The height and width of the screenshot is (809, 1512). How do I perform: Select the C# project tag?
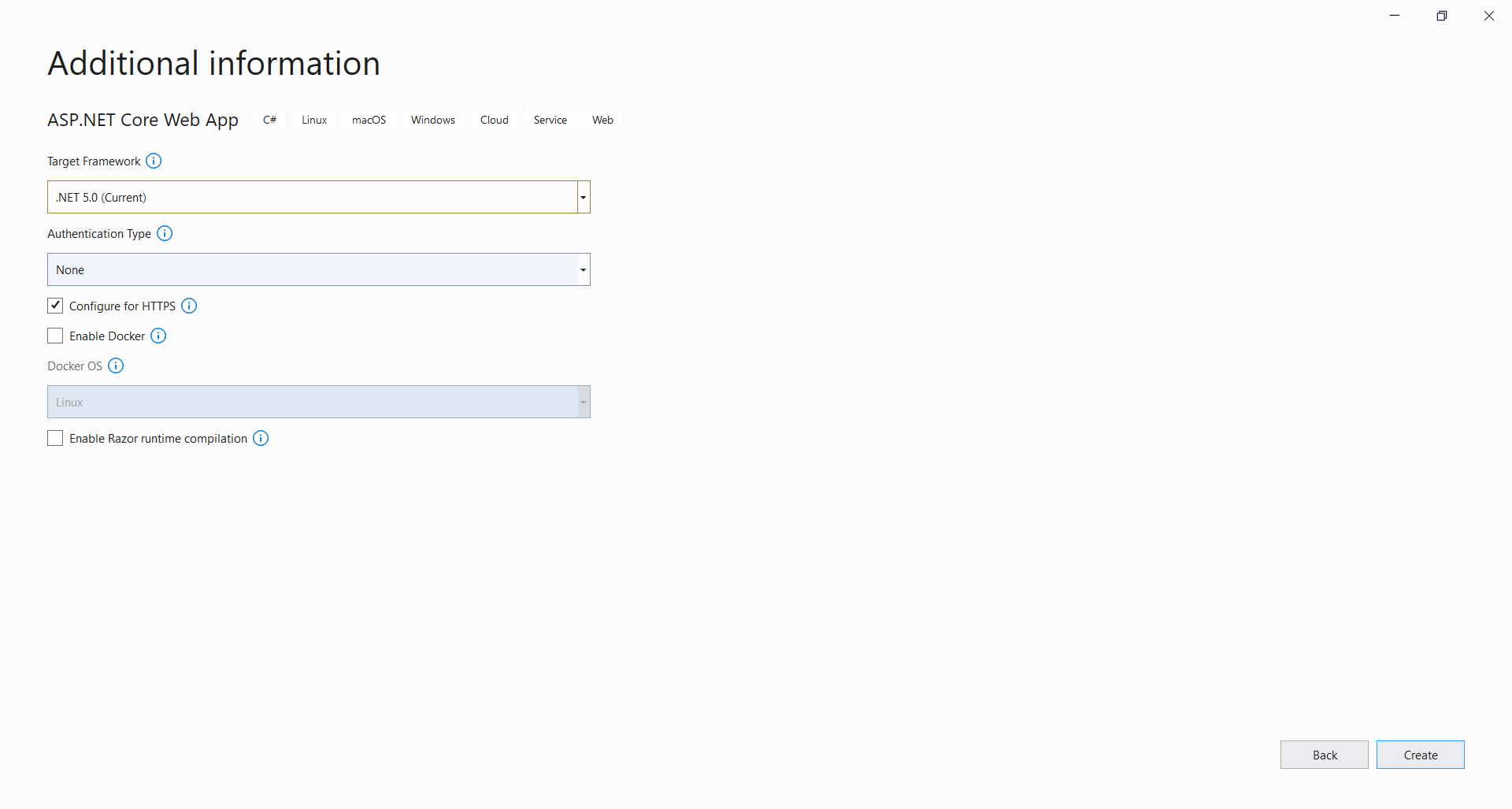[x=269, y=120]
